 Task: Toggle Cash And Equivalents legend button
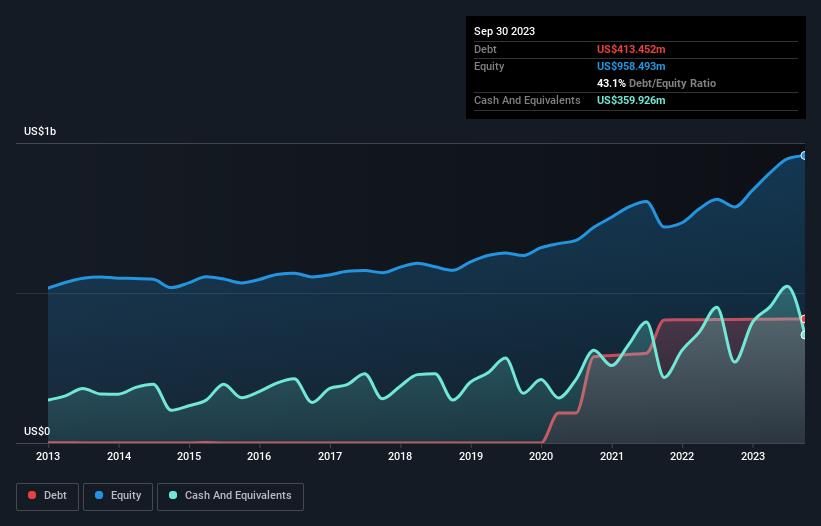230,496
